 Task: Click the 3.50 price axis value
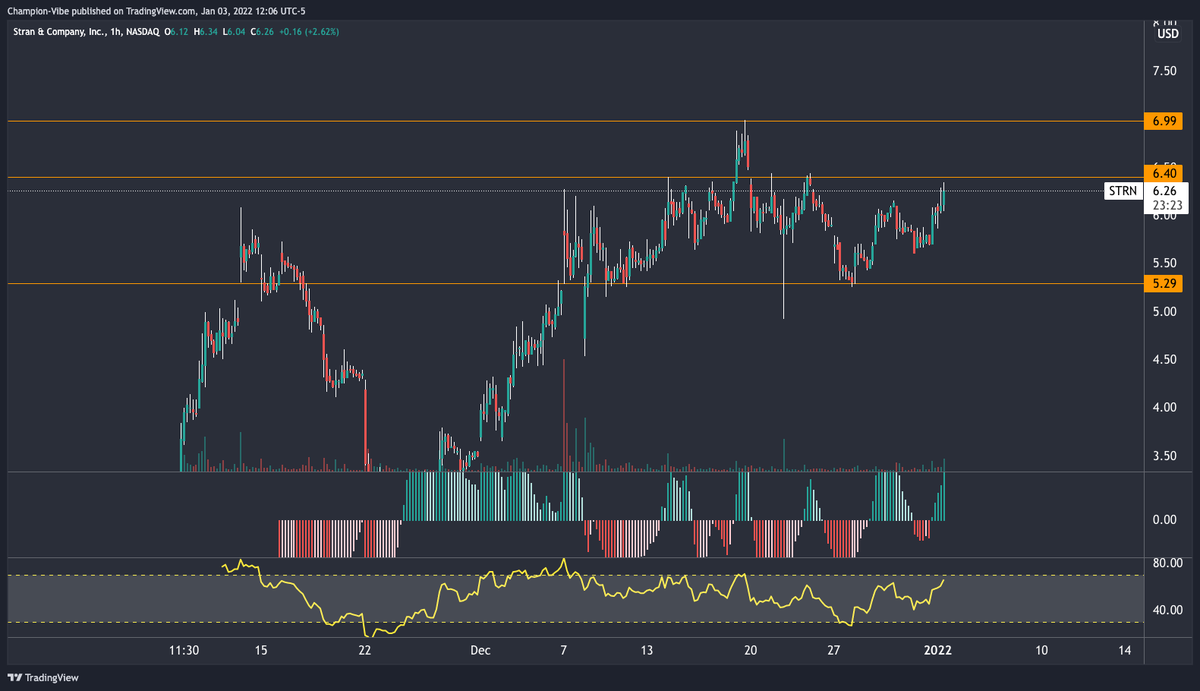pos(1165,455)
